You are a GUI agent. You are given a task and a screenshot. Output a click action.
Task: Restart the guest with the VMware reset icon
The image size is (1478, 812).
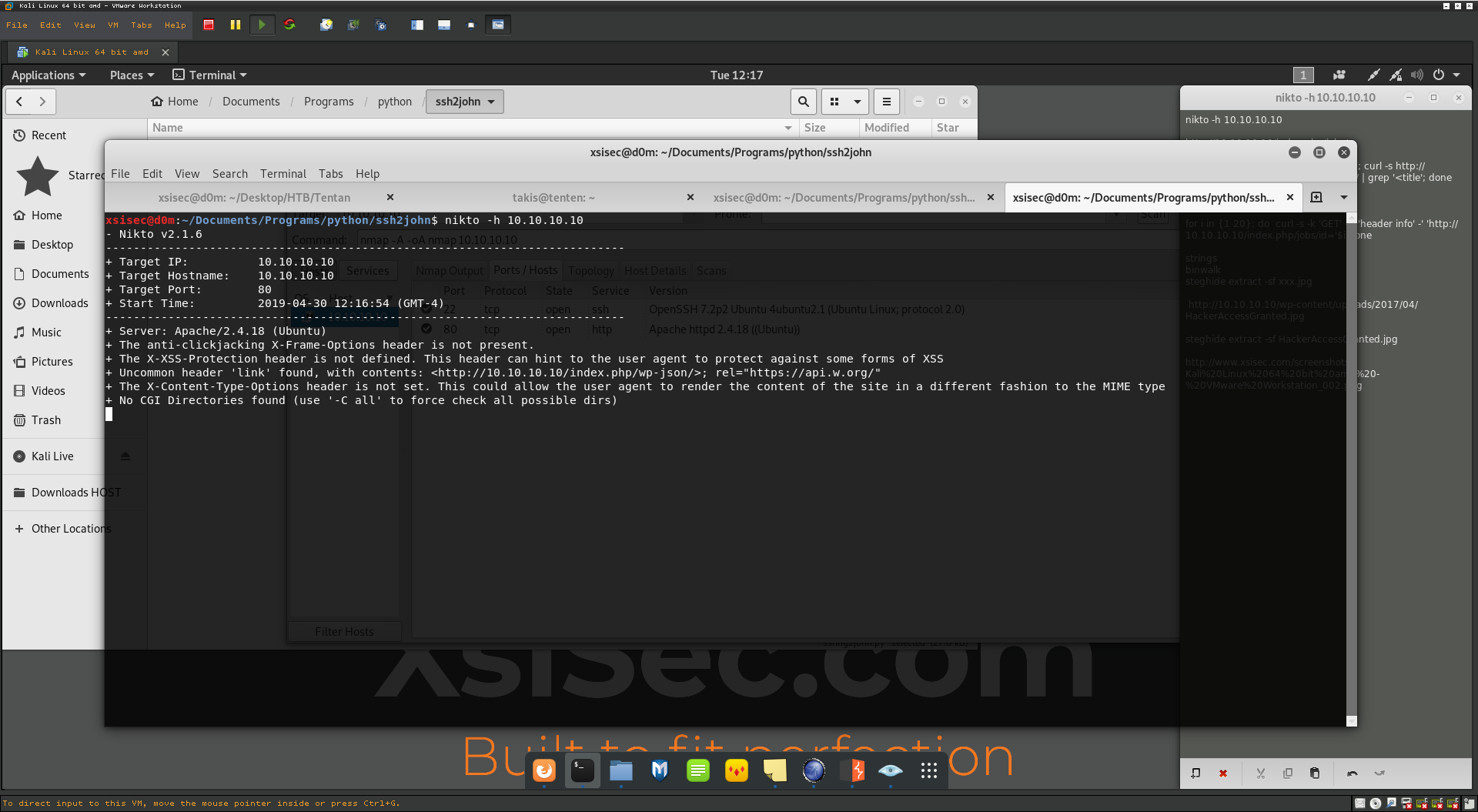tap(289, 25)
